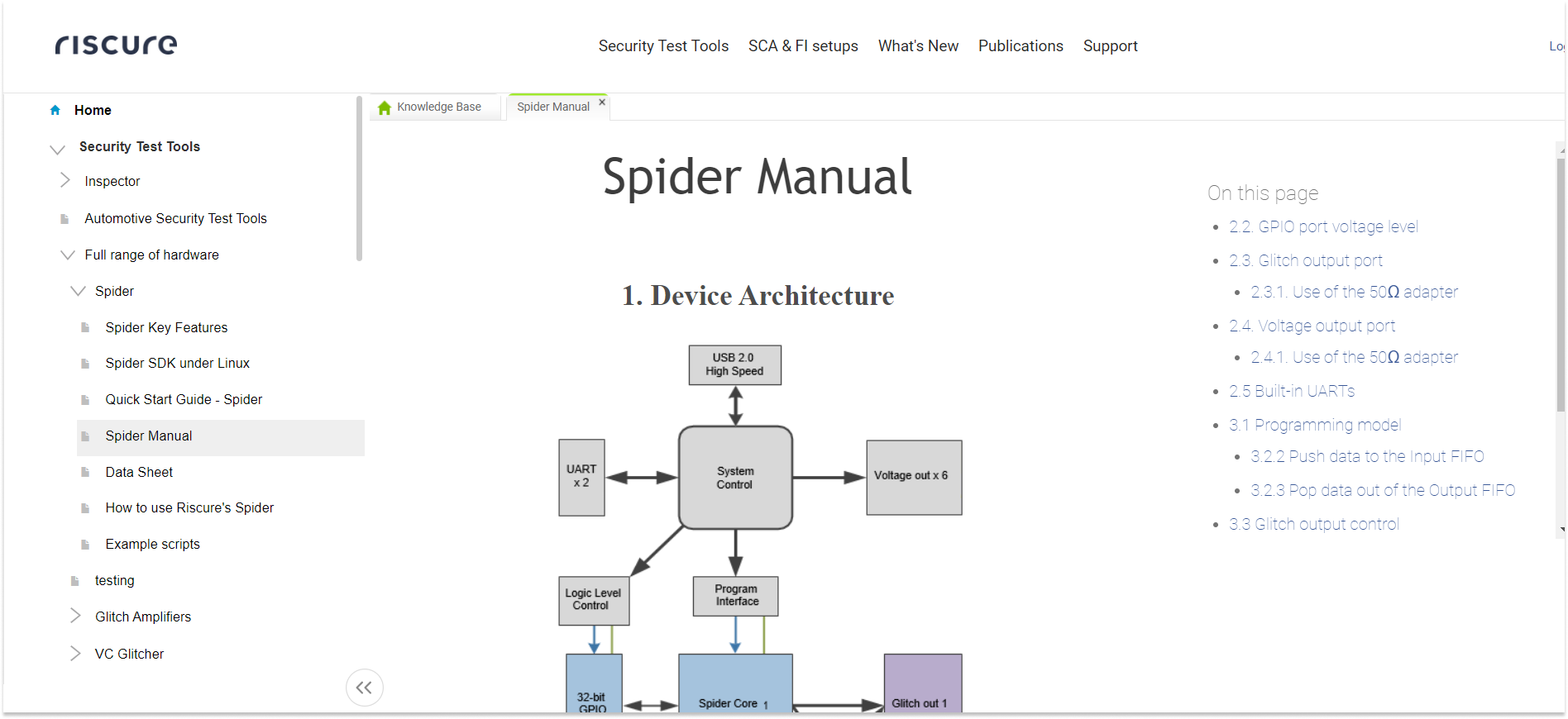
Task: Jump to 3.3 Glitch output control
Action: coord(1314,525)
